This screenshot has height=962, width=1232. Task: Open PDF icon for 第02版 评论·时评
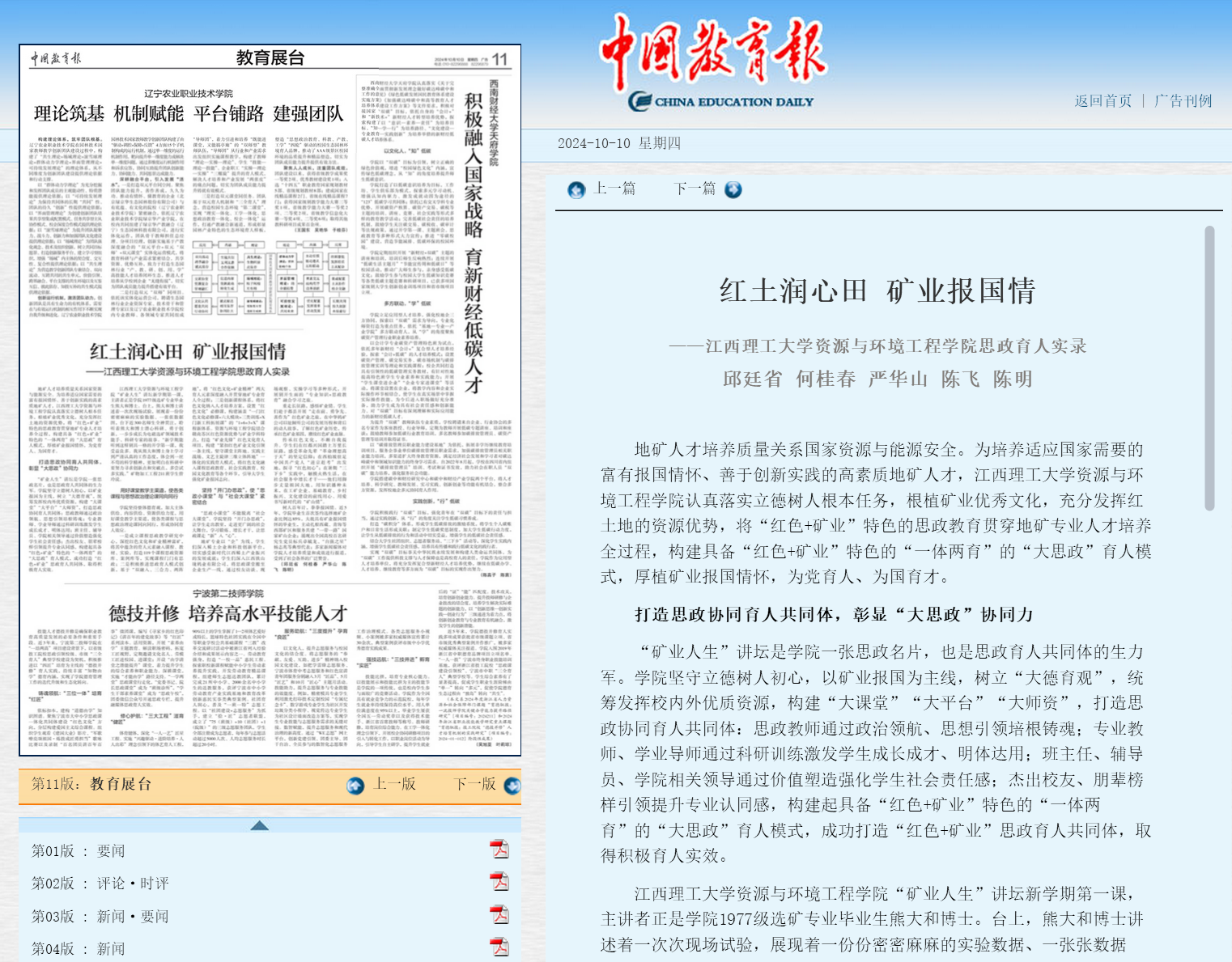[x=499, y=882]
